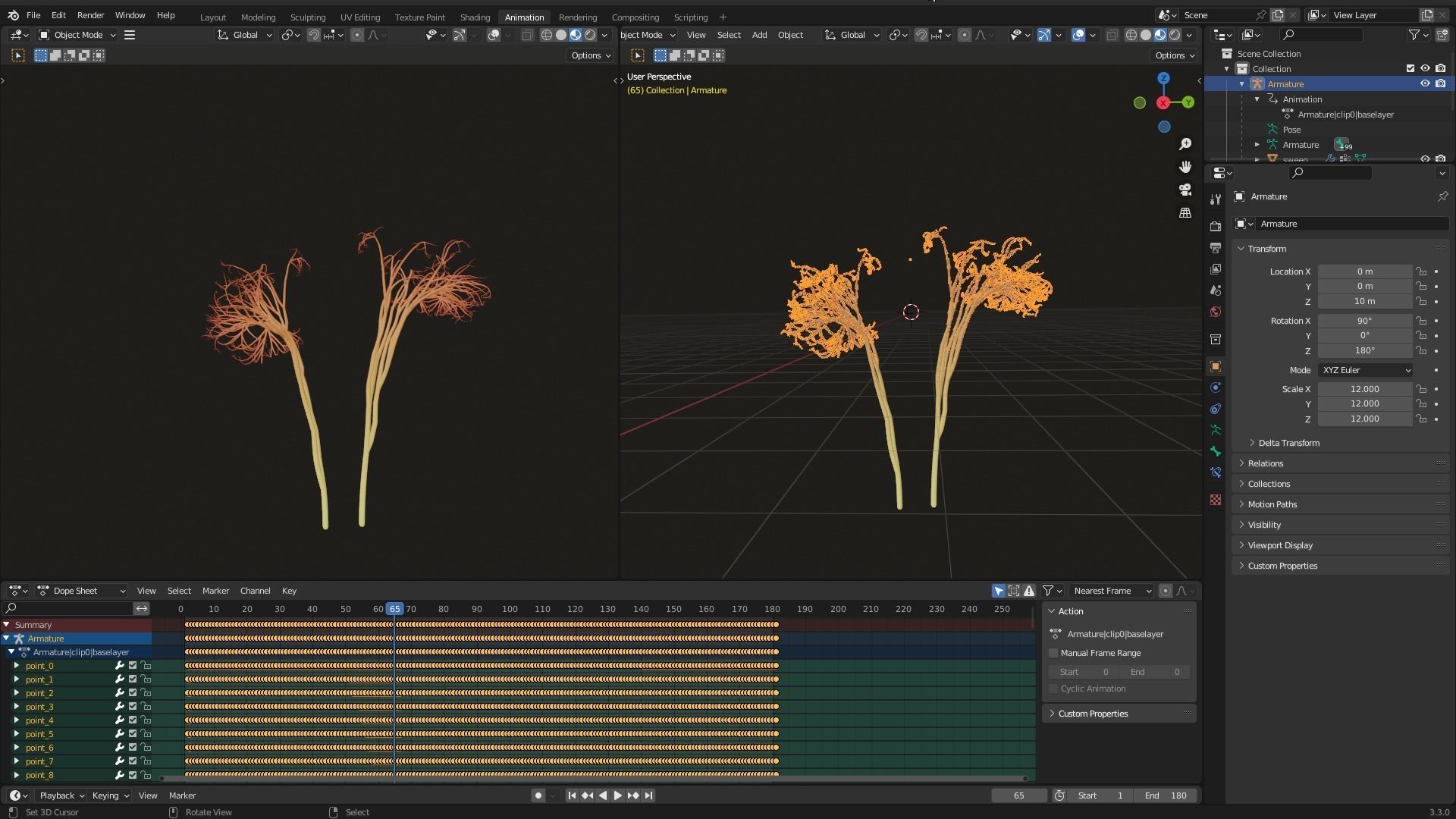Switch to orthographic grid view icon

click(1185, 213)
